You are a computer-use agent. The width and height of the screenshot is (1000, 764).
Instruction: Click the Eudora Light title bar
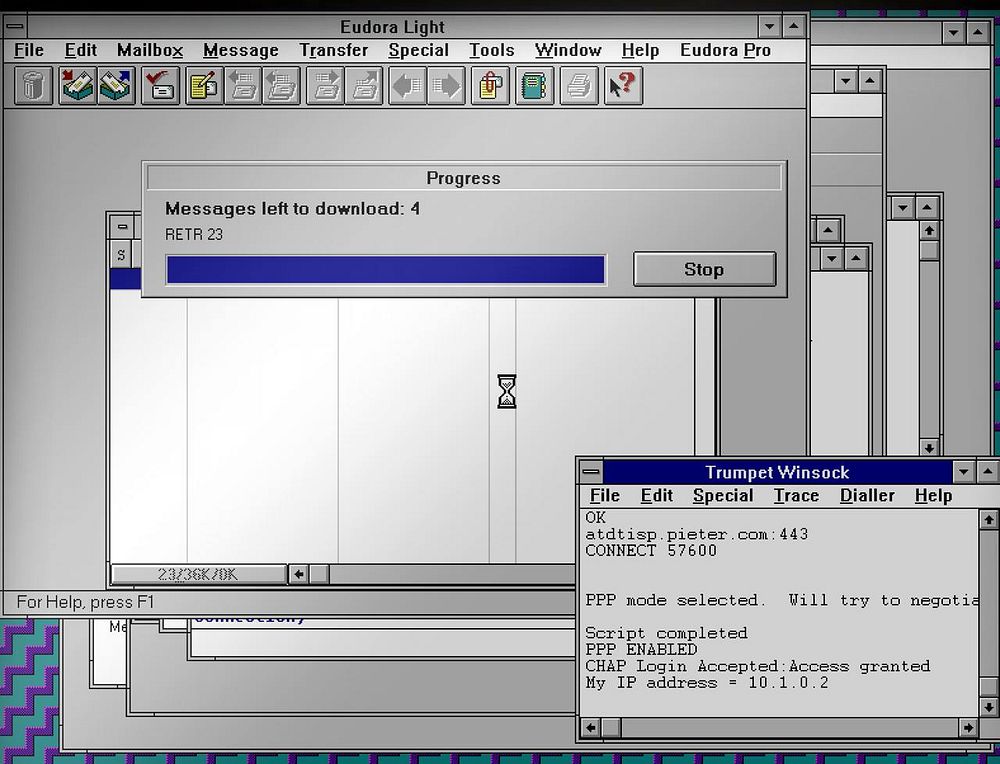click(x=392, y=27)
